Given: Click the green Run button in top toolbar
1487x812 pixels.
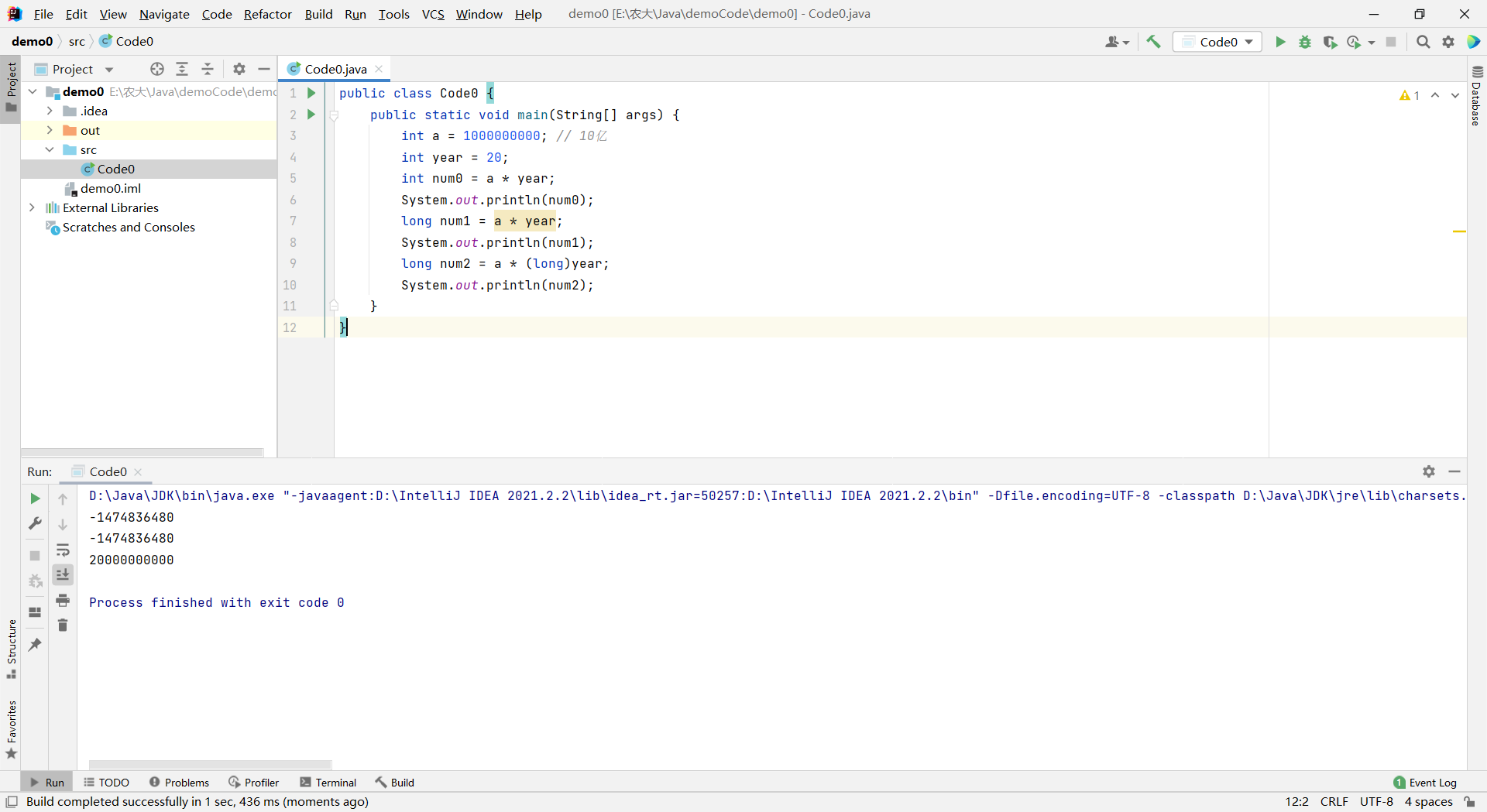Looking at the screenshot, I should (1280, 42).
